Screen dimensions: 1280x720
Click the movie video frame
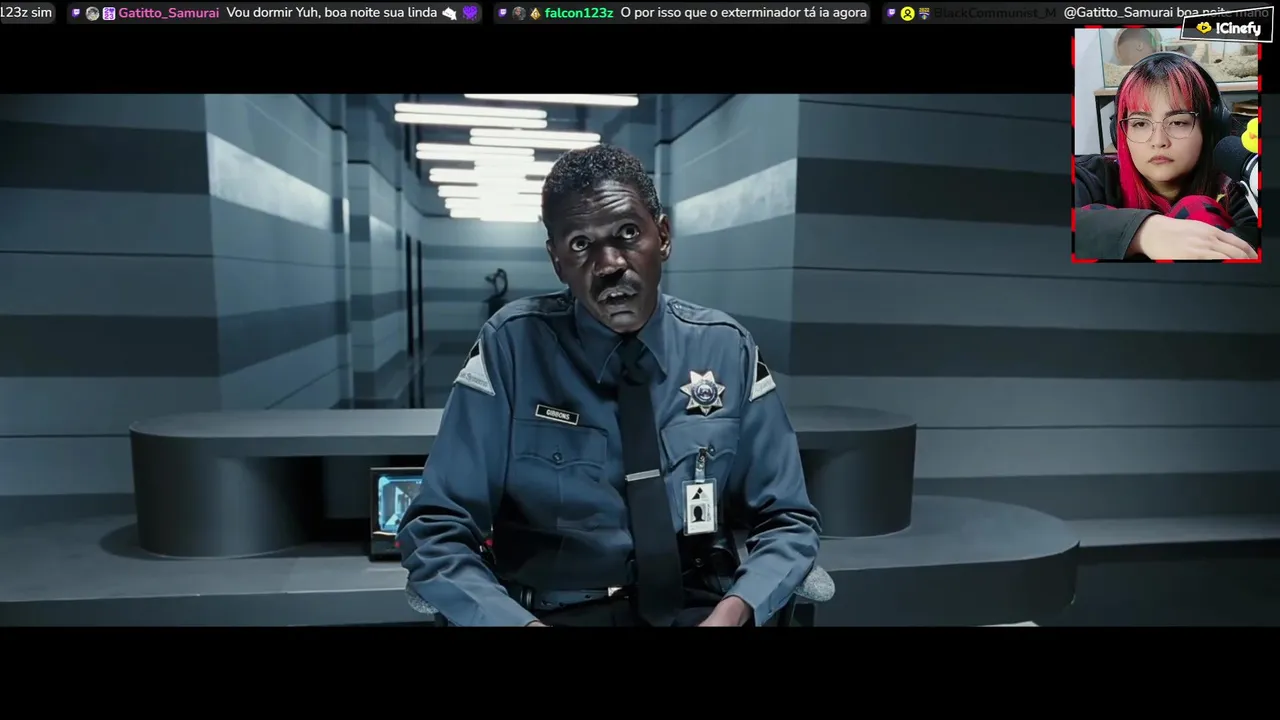(x=640, y=360)
